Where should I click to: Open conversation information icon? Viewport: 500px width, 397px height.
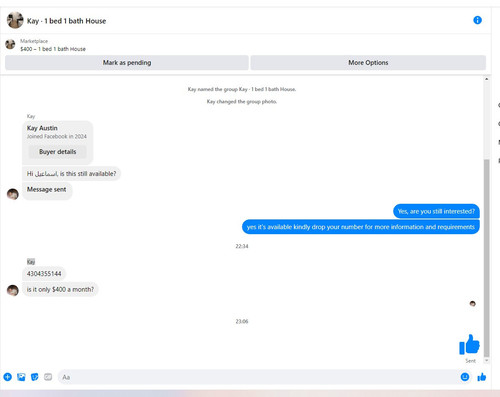477,20
